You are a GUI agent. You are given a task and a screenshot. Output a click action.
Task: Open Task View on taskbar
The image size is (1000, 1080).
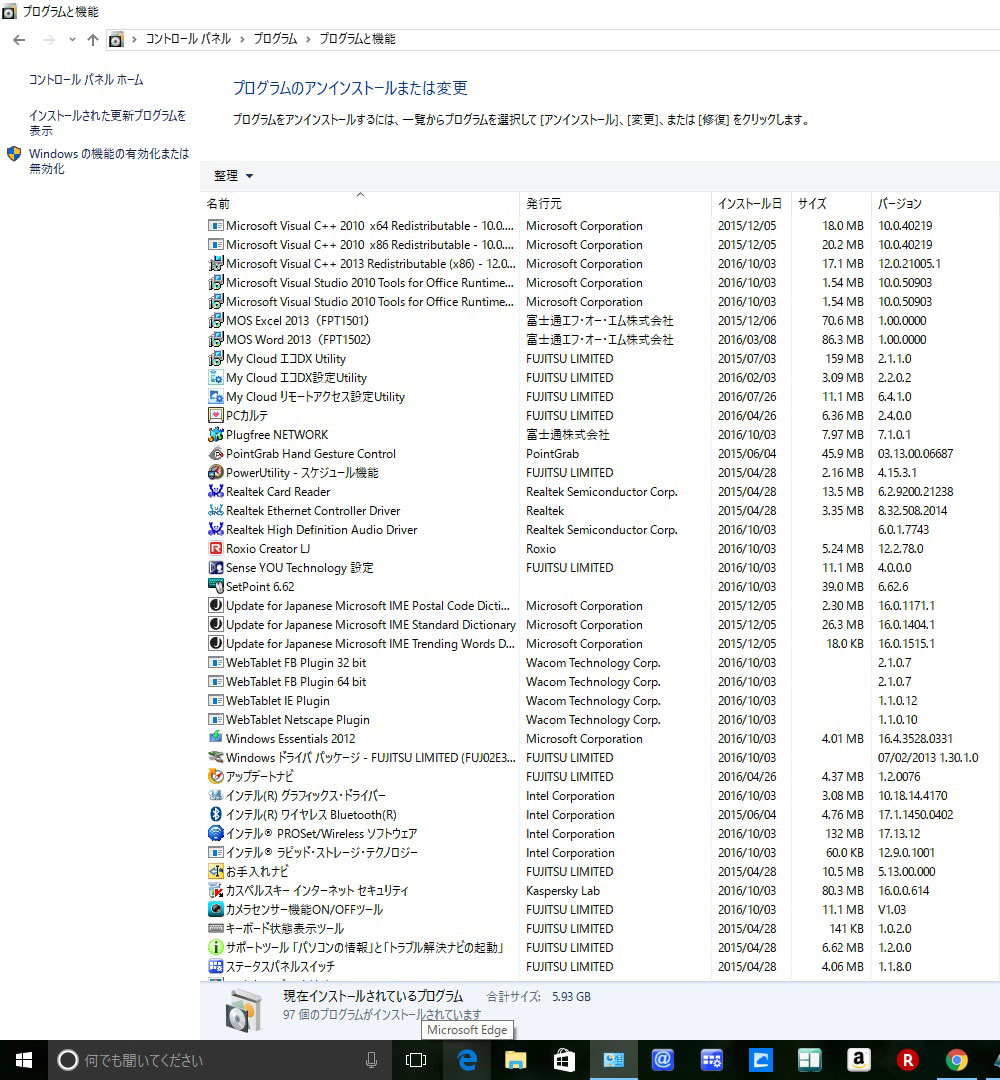click(416, 1060)
